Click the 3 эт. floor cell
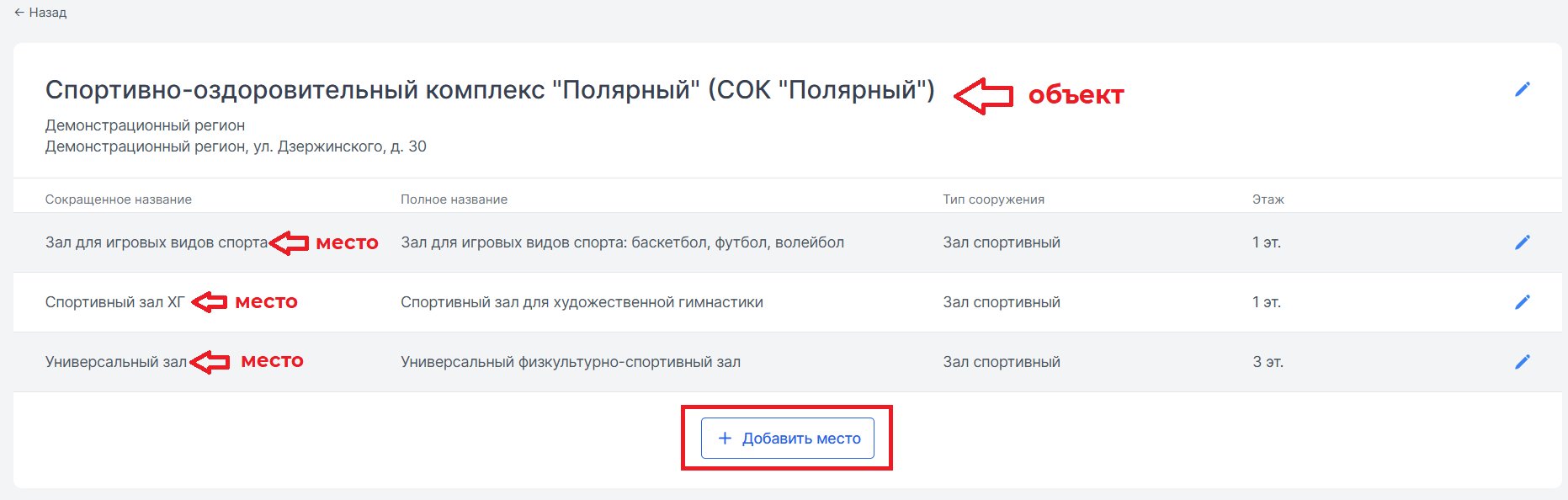The height and width of the screenshot is (500, 1568). click(1268, 362)
